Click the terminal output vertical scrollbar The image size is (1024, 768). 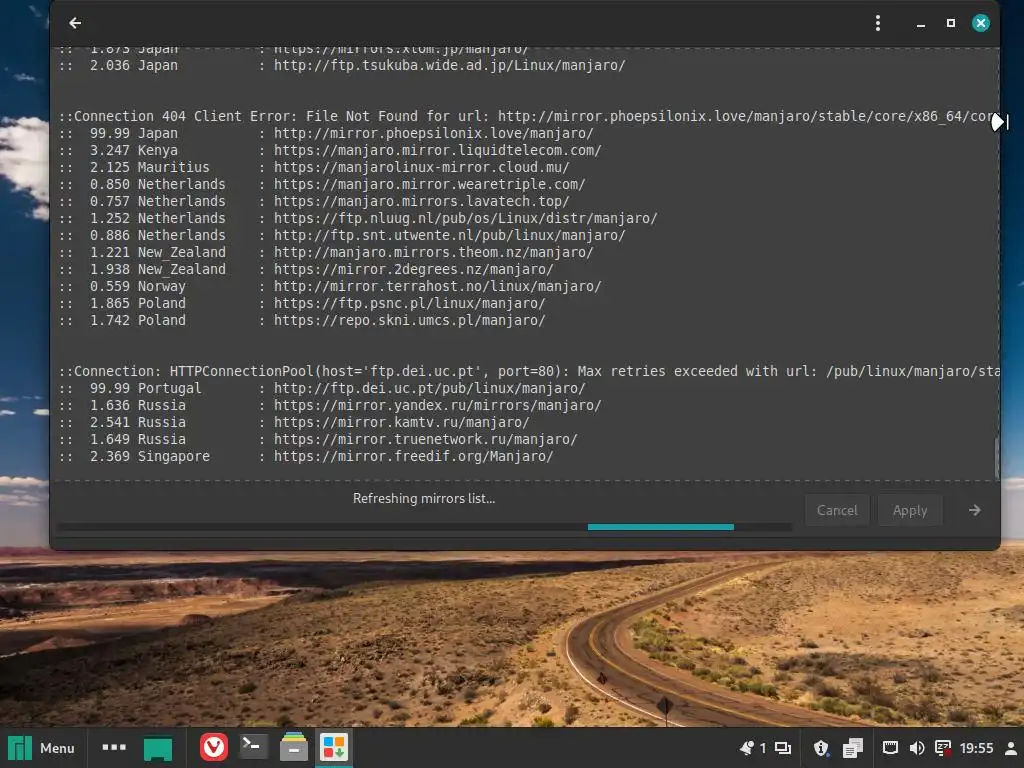click(996, 457)
